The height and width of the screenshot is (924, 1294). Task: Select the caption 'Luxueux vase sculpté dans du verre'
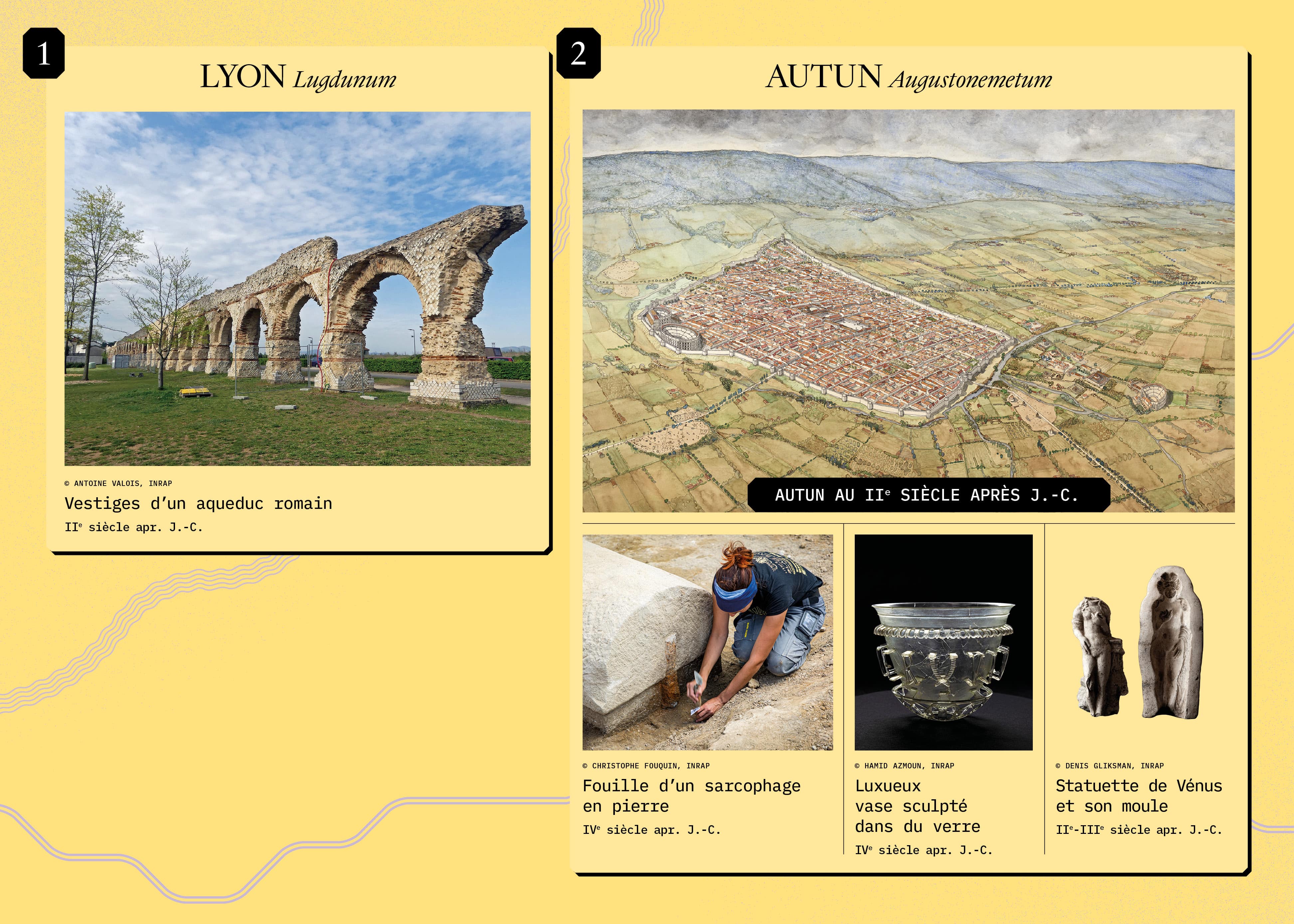coord(918,806)
